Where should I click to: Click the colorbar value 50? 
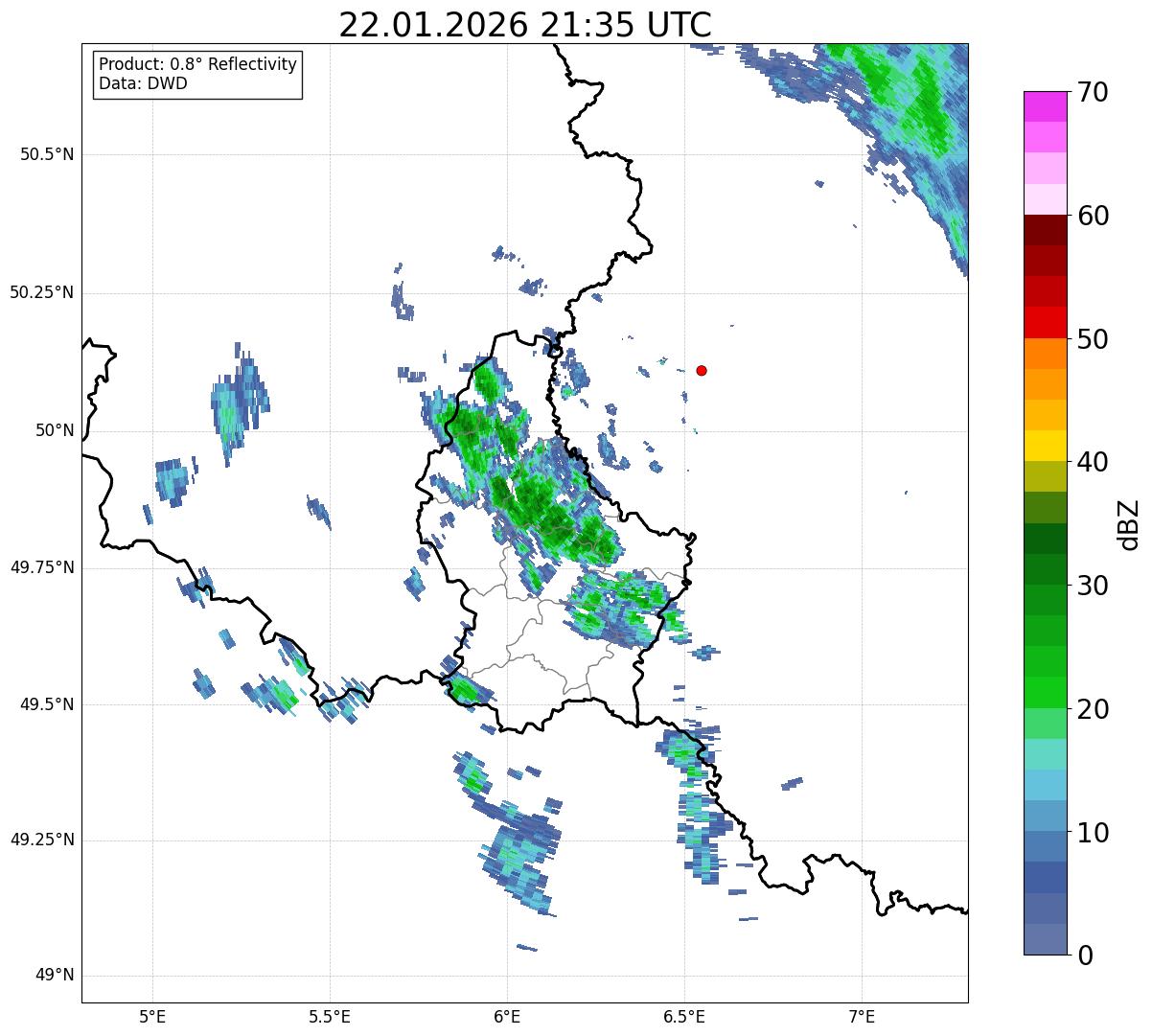click(1092, 339)
